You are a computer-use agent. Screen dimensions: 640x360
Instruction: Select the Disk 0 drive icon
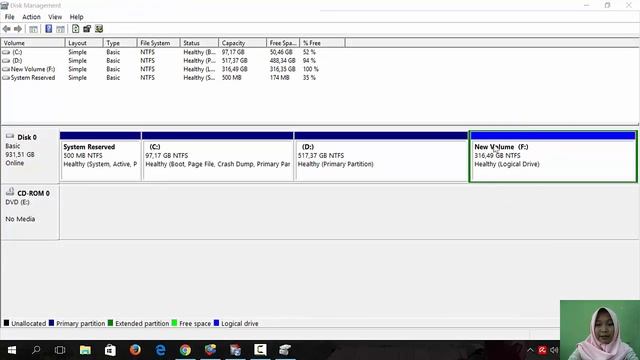click(x=10, y=136)
